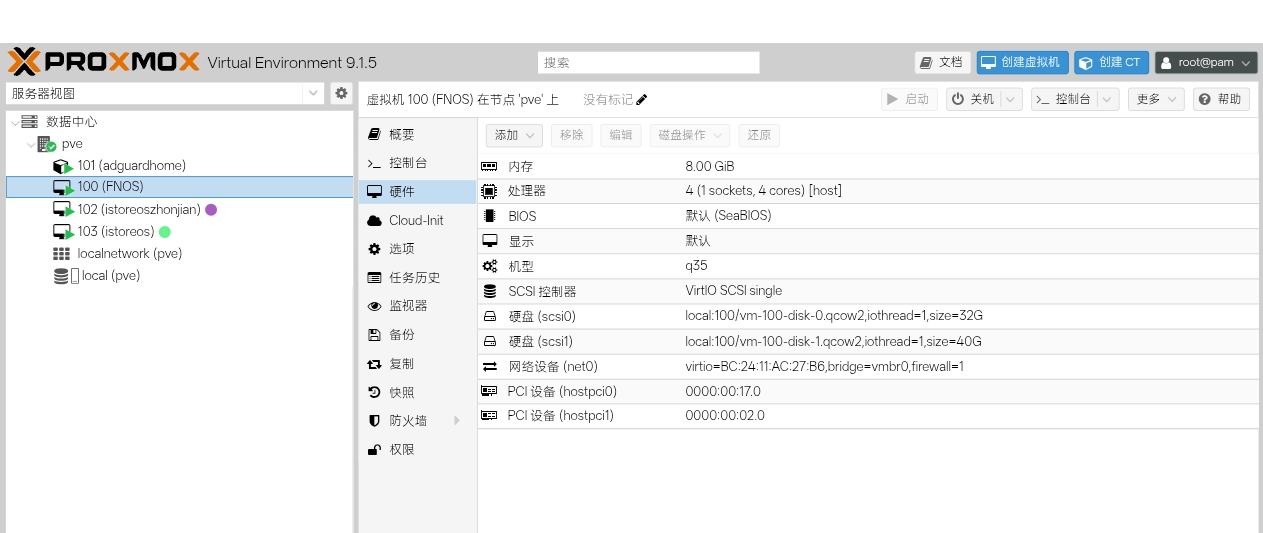Click the VM monitor icon for 103
The image size is (1263, 533).
click(64, 232)
